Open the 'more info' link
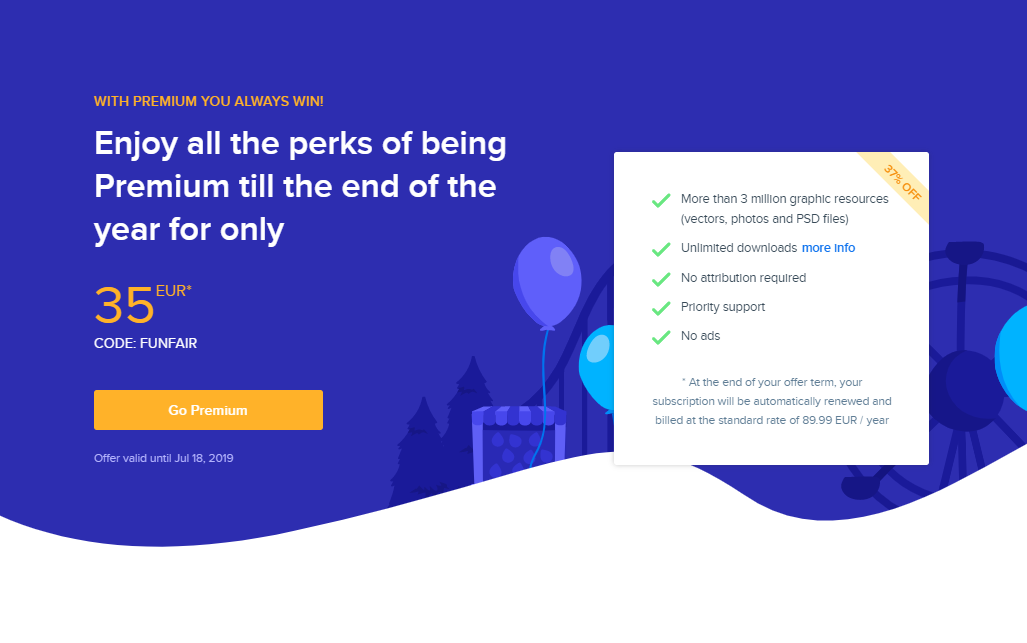The height and width of the screenshot is (643, 1027). click(x=828, y=248)
